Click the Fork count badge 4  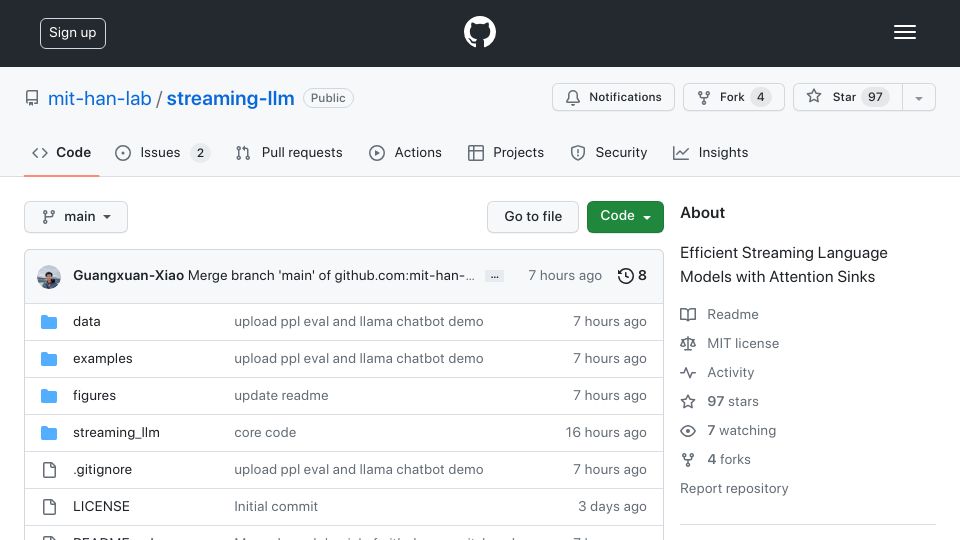pyautogui.click(x=760, y=97)
